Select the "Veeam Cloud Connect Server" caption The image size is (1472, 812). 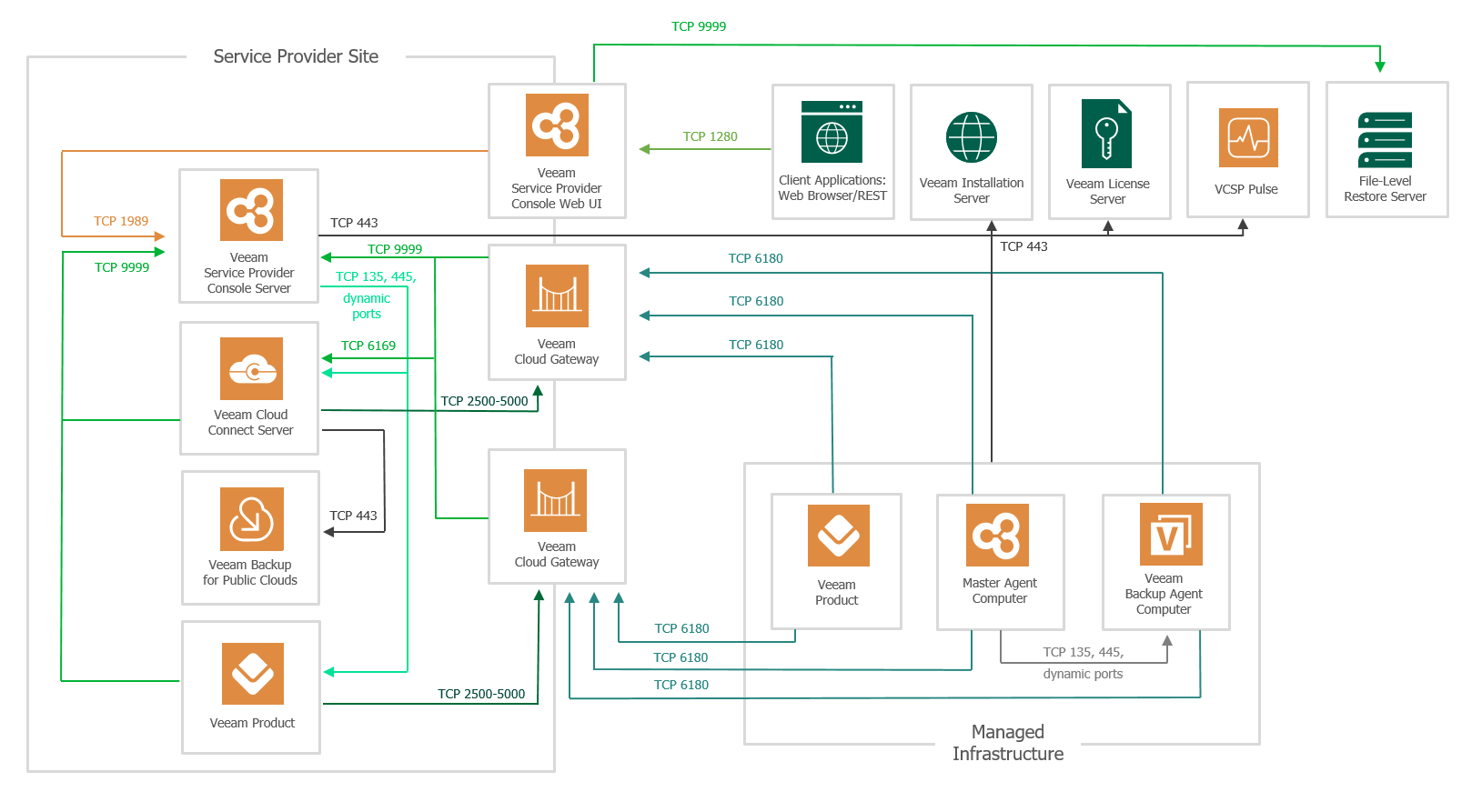(251, 422)
